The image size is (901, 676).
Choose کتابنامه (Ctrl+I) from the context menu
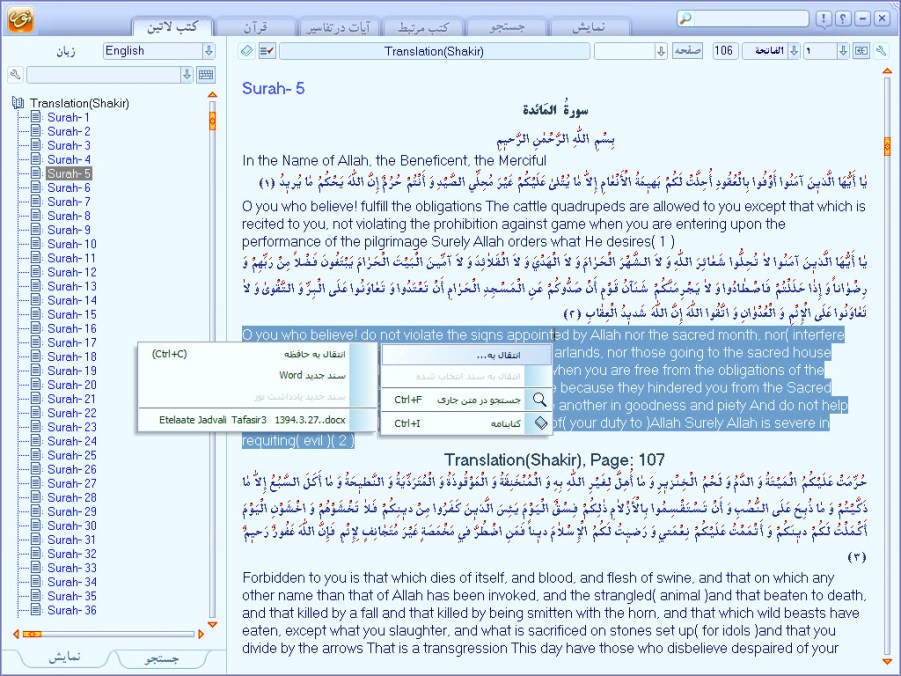click(467, 423)
